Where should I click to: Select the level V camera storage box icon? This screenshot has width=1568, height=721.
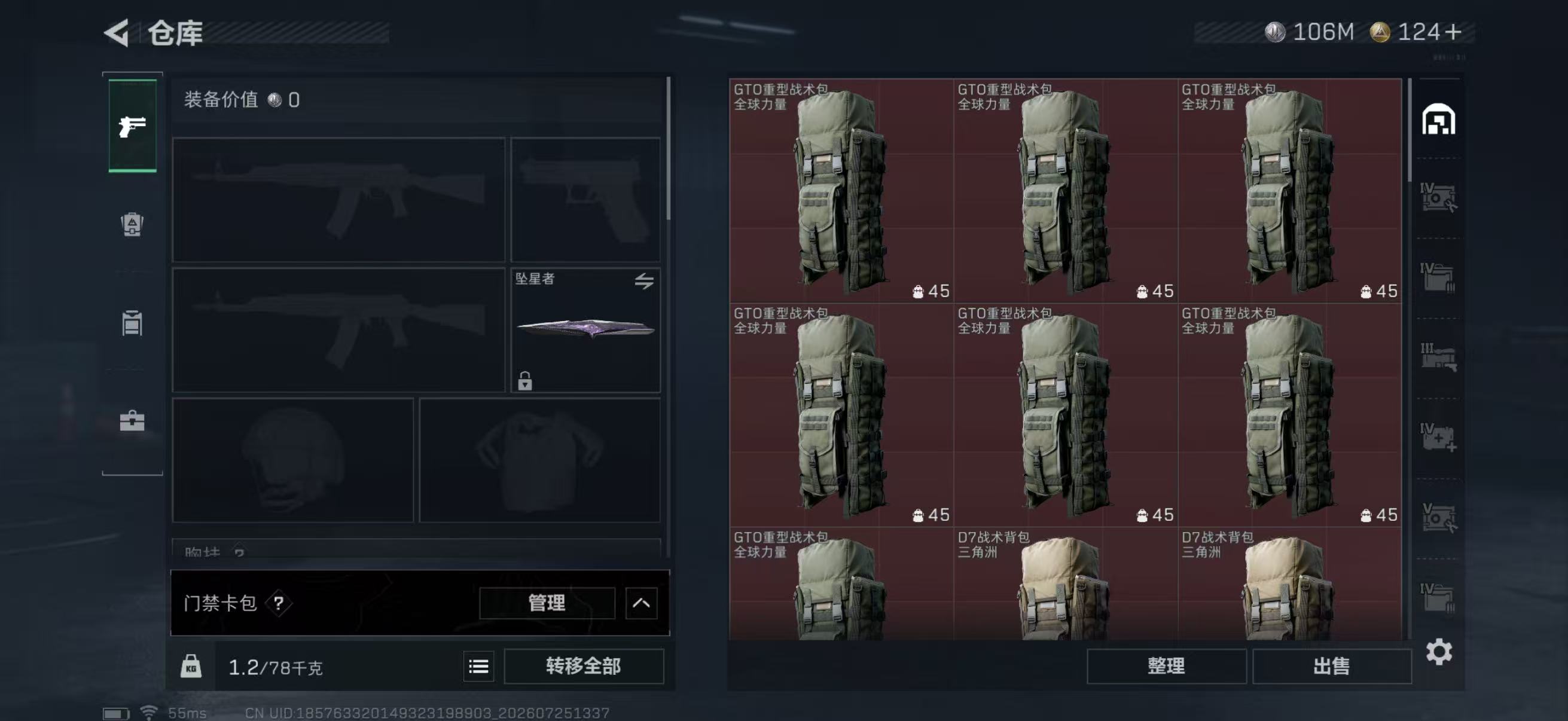(x=1438, y=518)
